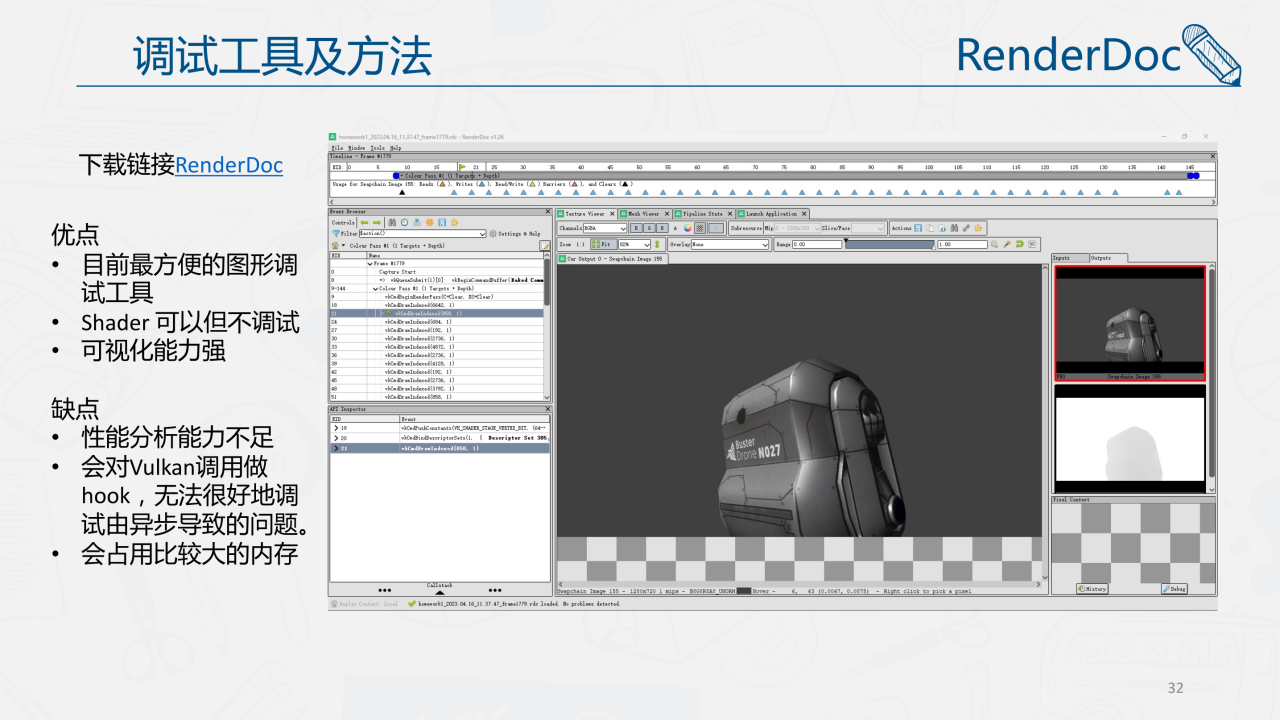Toggle the R channel button
The height and width of the screenshot is (720, 1280).
click(x=636, y=228)
